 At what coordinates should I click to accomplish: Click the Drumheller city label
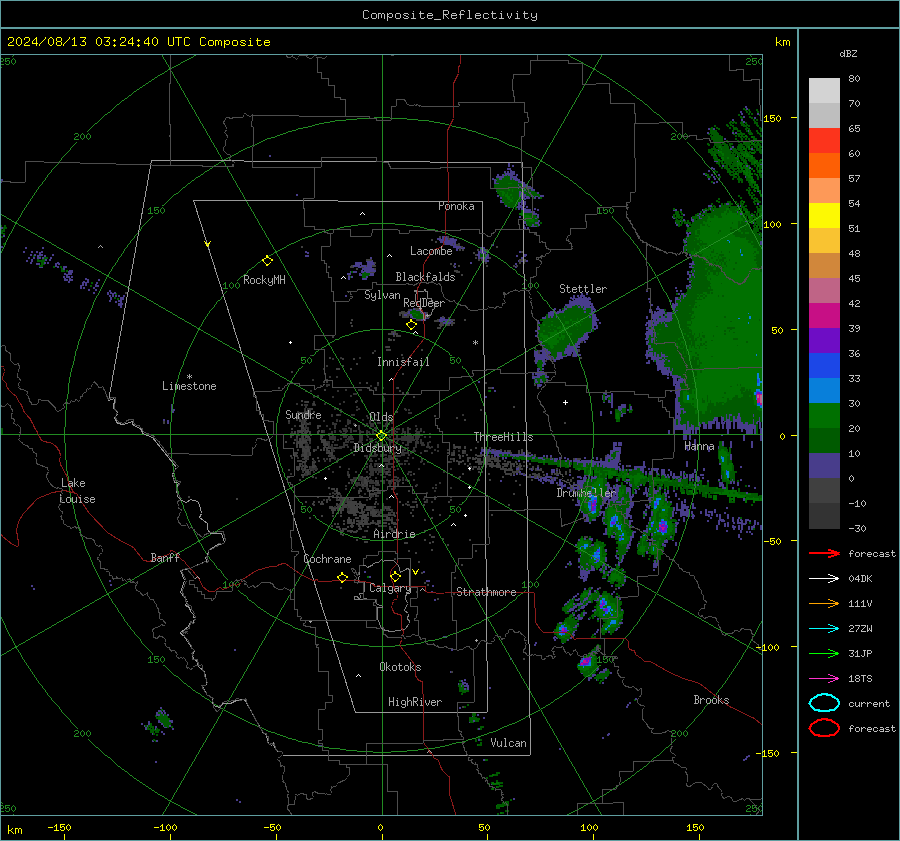tap(586, 493)
